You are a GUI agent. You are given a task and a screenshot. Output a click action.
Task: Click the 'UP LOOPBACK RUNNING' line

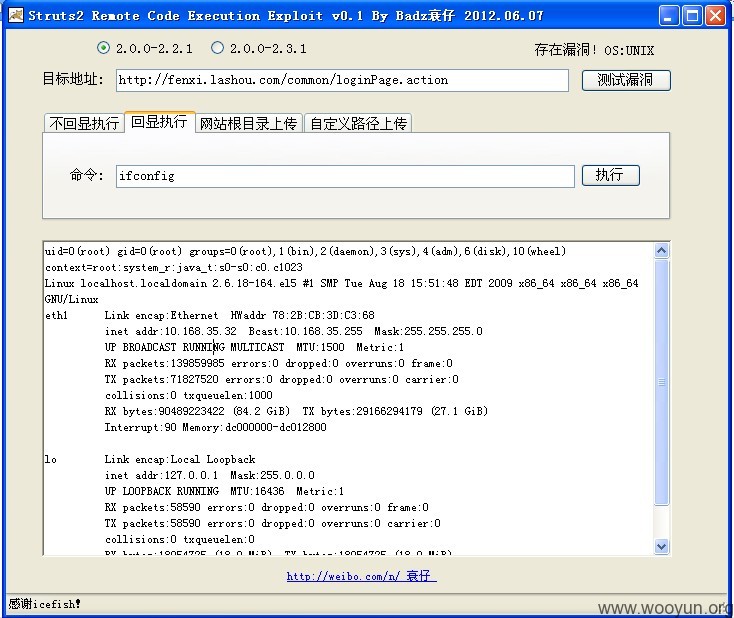224,491
